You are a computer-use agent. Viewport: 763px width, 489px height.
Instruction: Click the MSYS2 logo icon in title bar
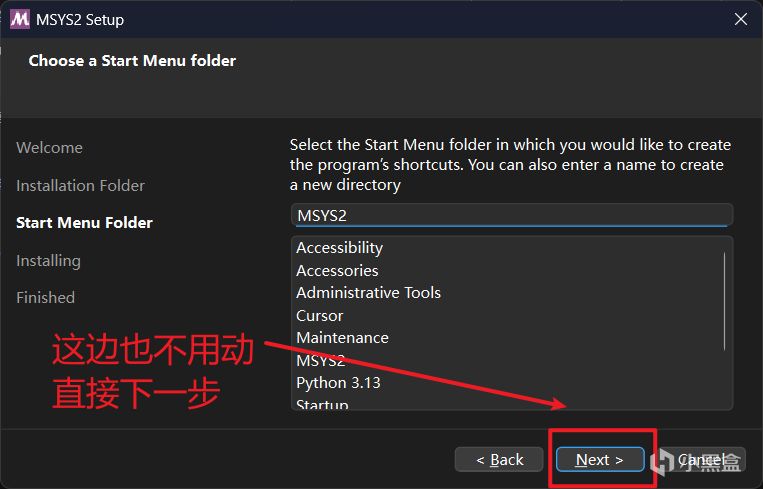click(20, 19)
